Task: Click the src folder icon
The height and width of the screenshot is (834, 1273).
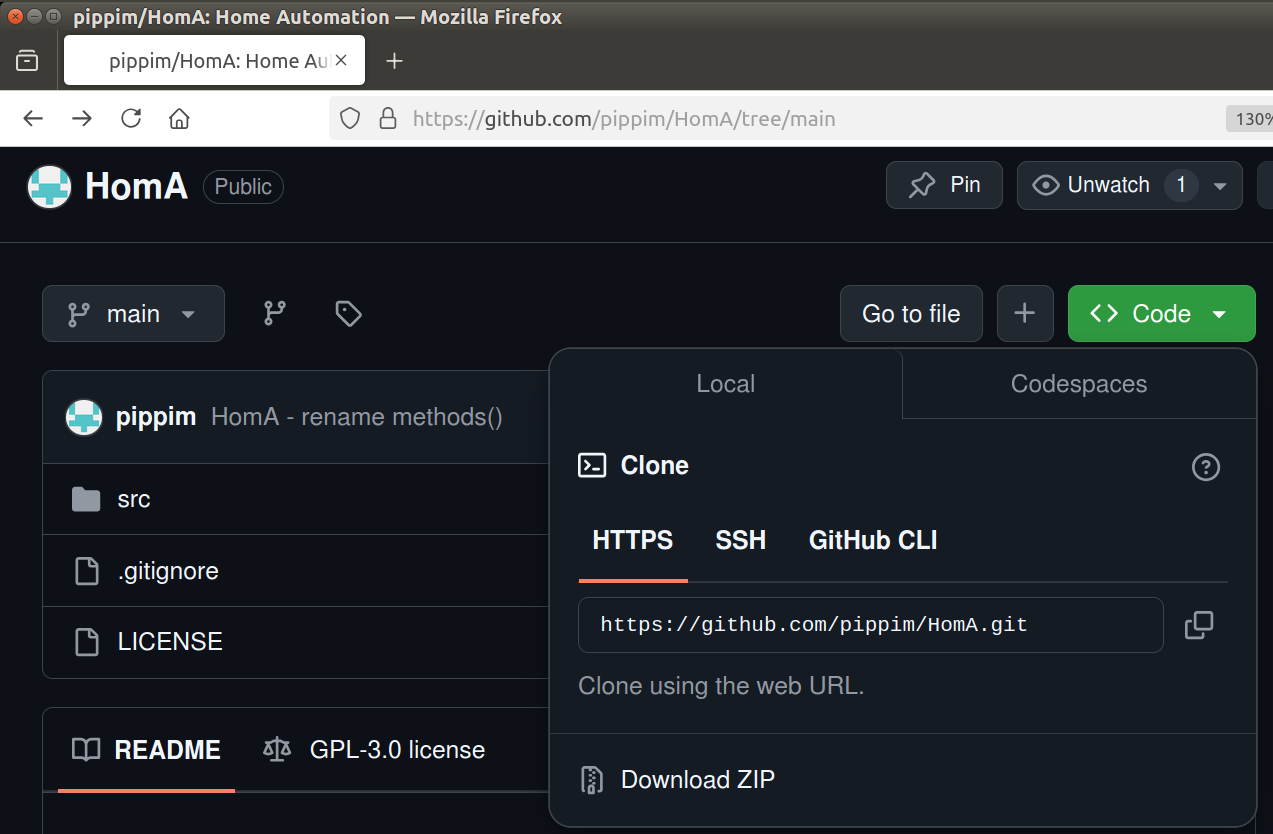Action: (87, 499)
